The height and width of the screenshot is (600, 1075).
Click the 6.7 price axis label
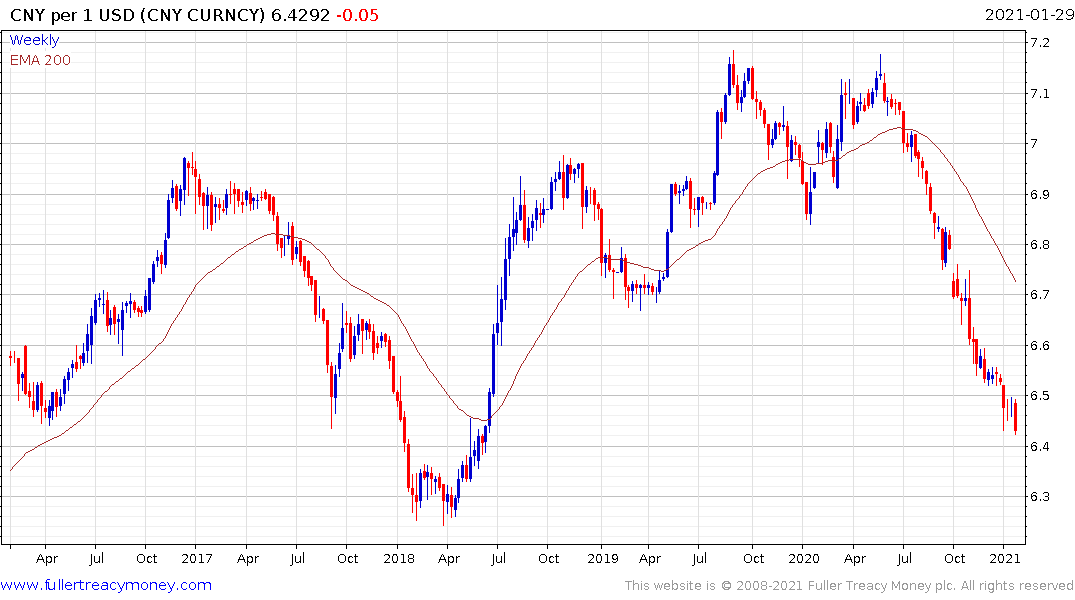(1039, 295)
